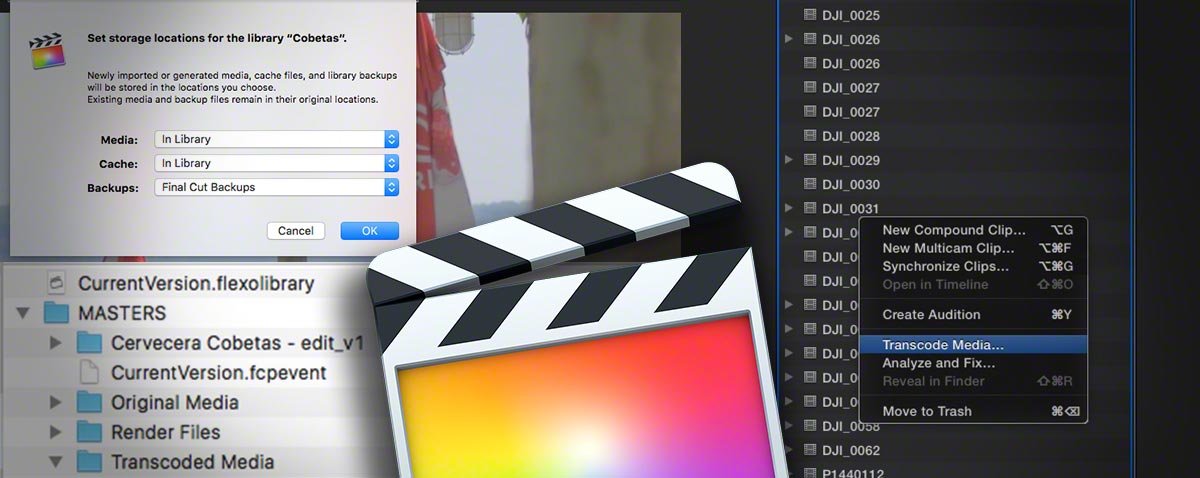Select the CurrentVersion.fcpevent file name
The image size is (1200, 478).
pyautogui.click(x=219, y=374)
